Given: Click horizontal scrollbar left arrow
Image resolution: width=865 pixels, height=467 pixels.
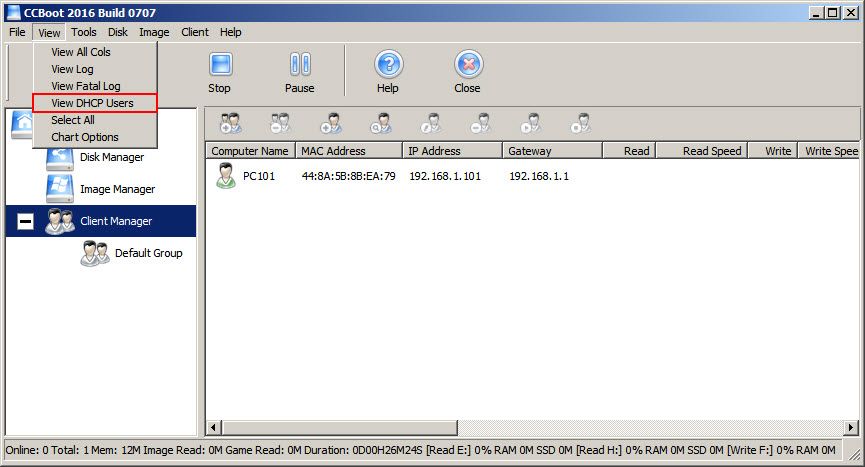Looking at the screenshot, I should (x=214, y=427).
